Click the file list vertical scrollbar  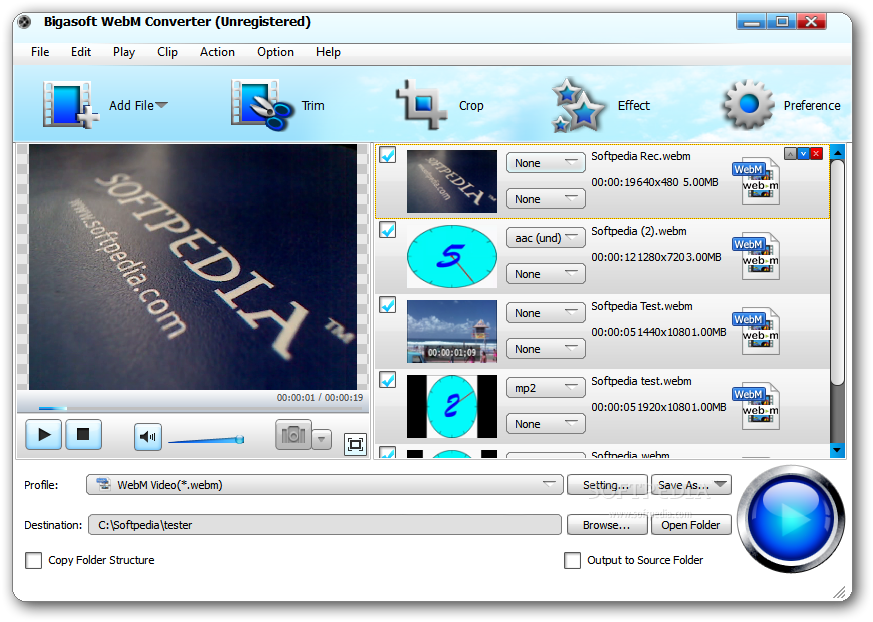pyautogui.click(x=837, y=272)
